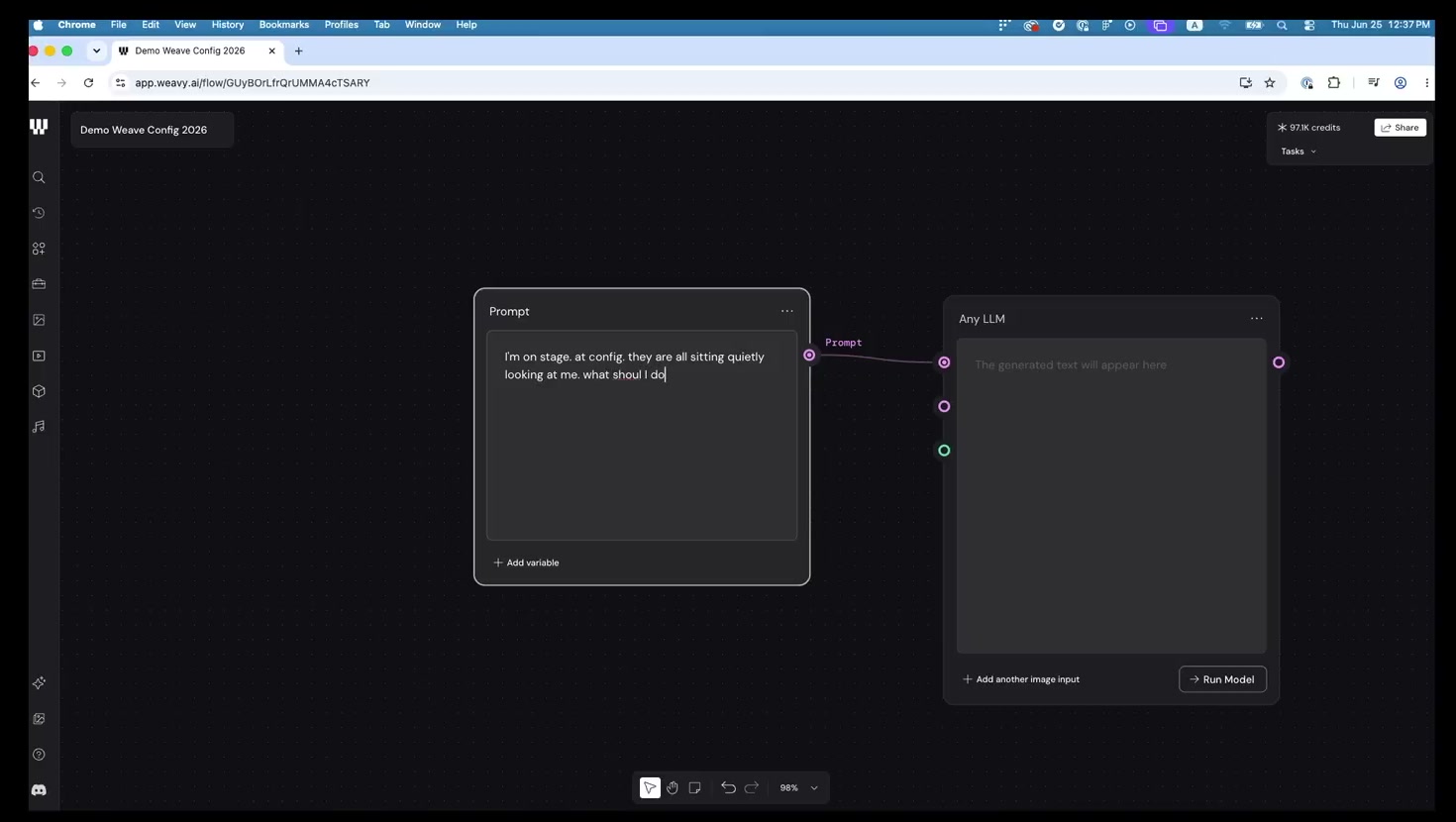Open the video models sidebar icon
This screenshot has height=822, width=1456.
coord(39,356)
